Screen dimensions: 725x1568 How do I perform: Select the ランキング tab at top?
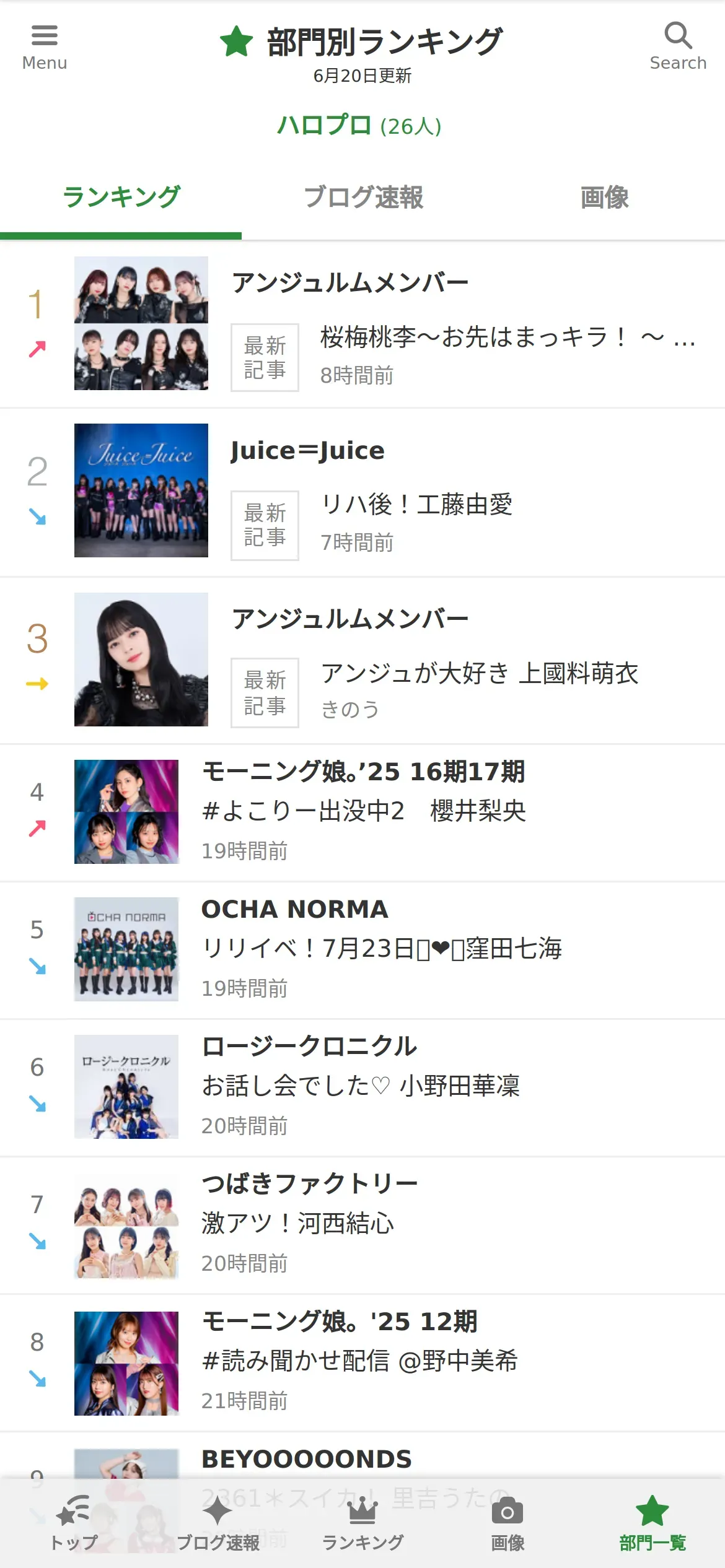click(121, 198)
